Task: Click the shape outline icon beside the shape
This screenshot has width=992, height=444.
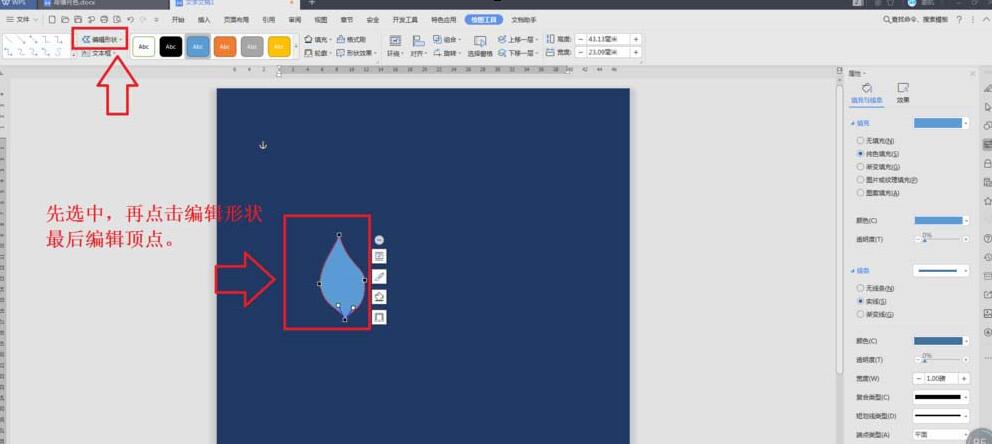Action: 379,317
